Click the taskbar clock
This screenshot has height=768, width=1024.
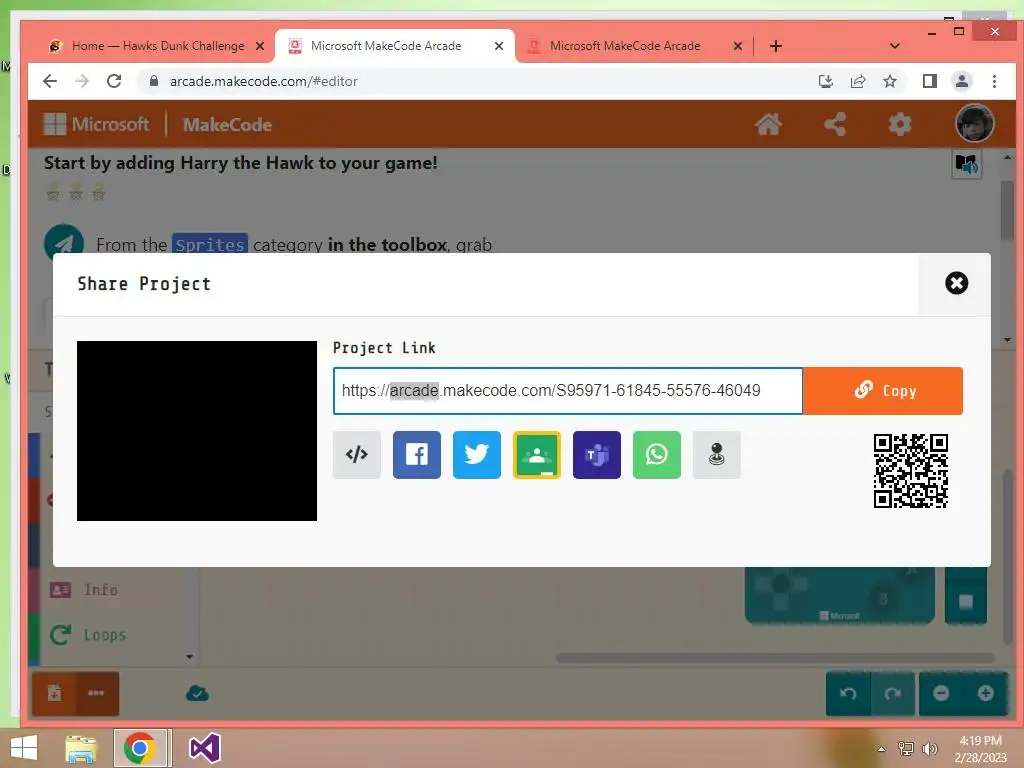(980, 748)
